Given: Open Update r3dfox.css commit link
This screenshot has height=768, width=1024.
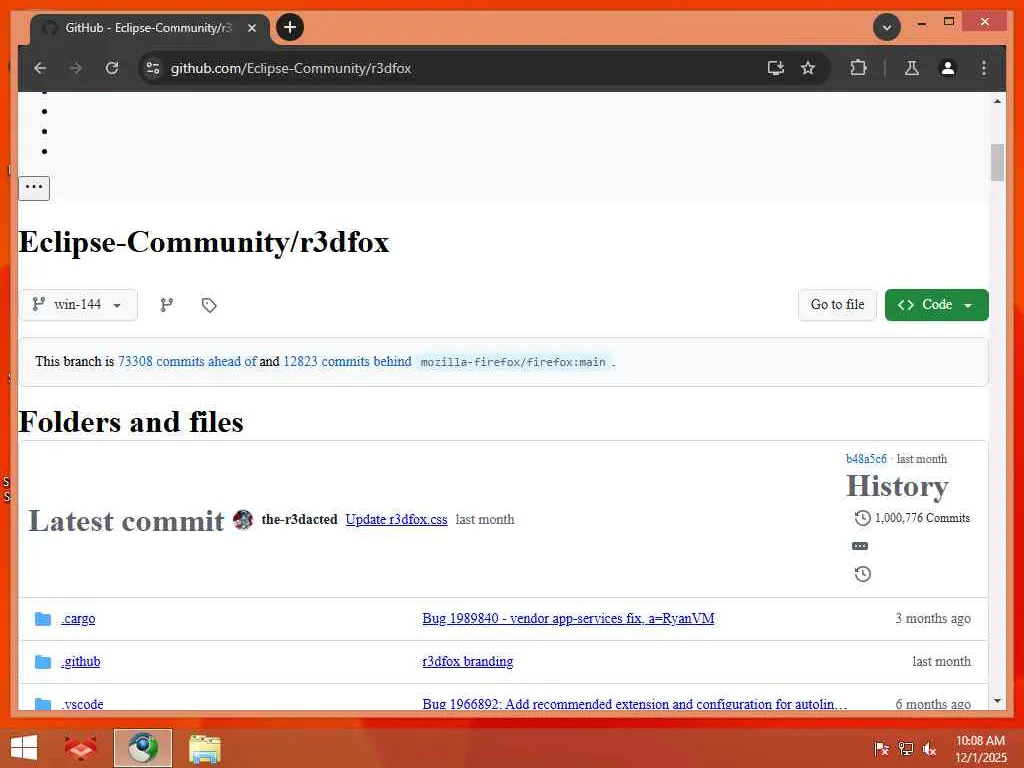Looking at the screenshot, I should (396, 520).
